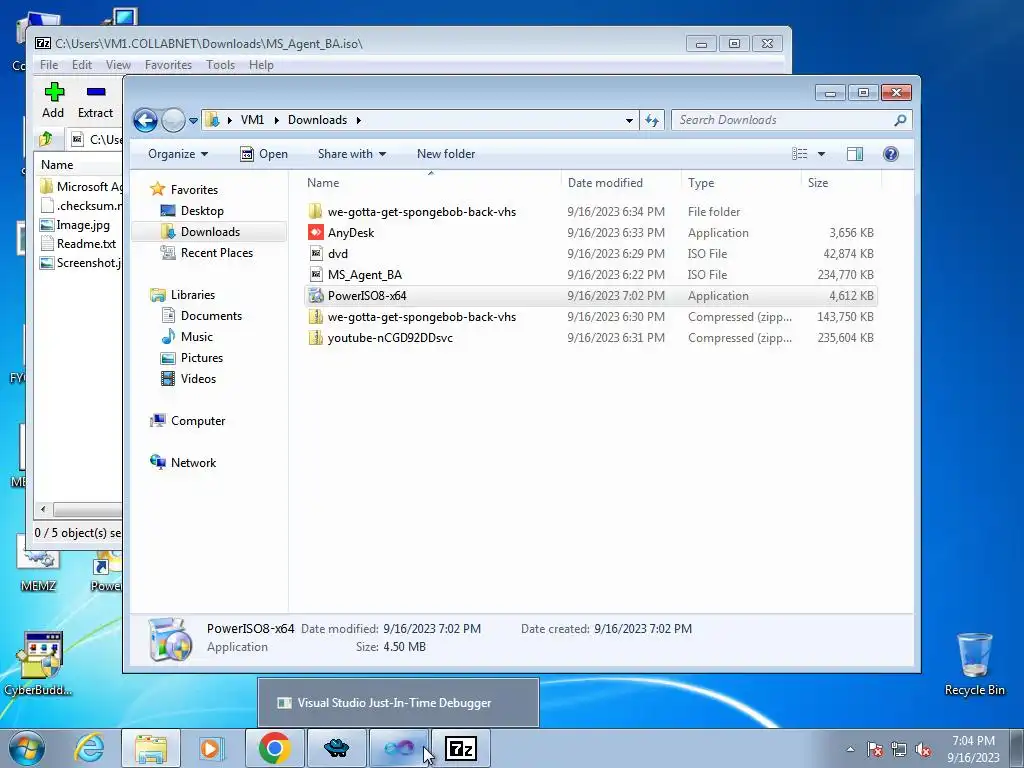Click Add button in 7-Zip toolbar
Image resolution: width=1024 pixels, height=768 pixels.
pos(54,101)
